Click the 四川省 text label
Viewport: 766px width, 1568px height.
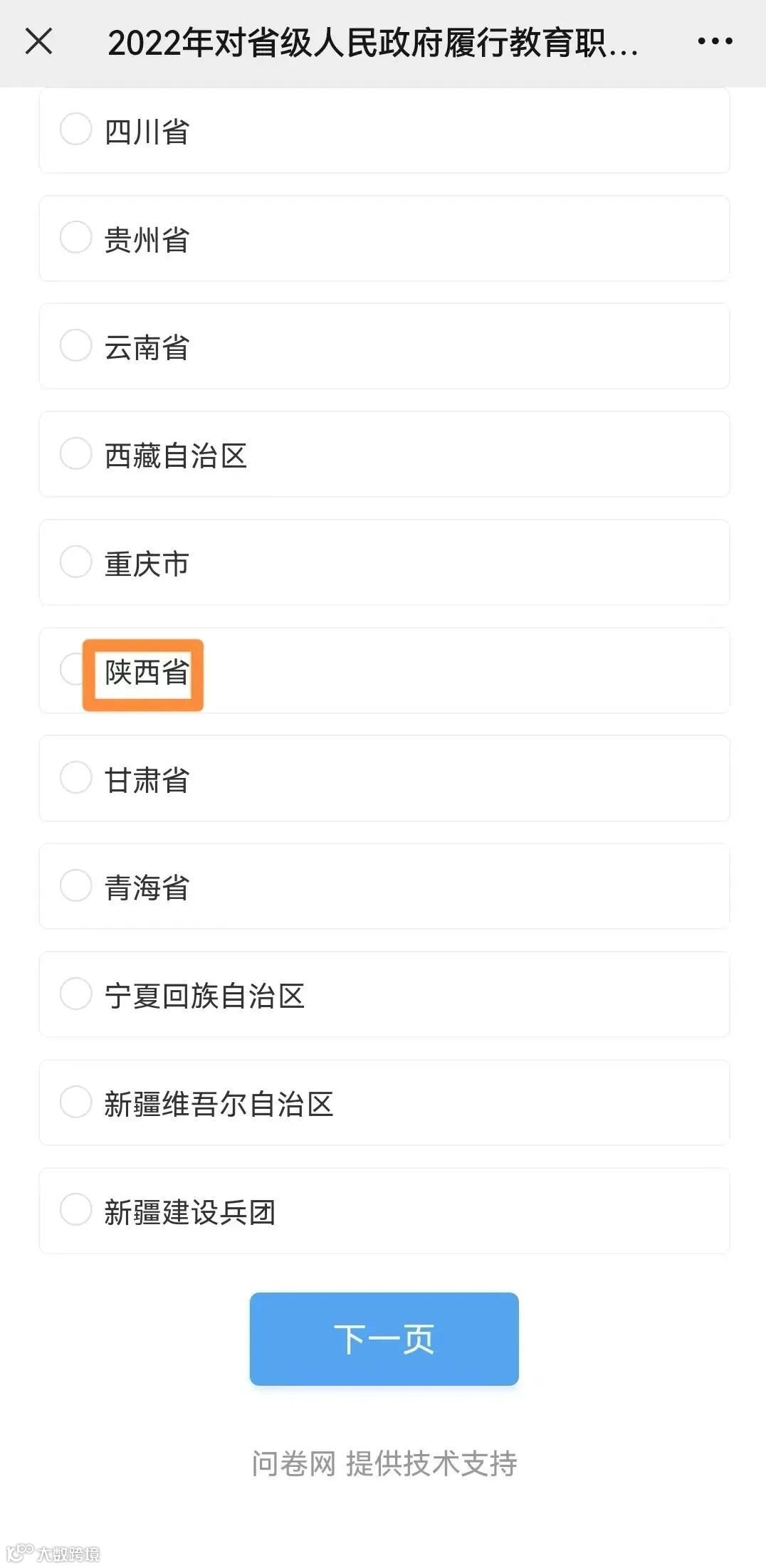click(x=147, y=132)
